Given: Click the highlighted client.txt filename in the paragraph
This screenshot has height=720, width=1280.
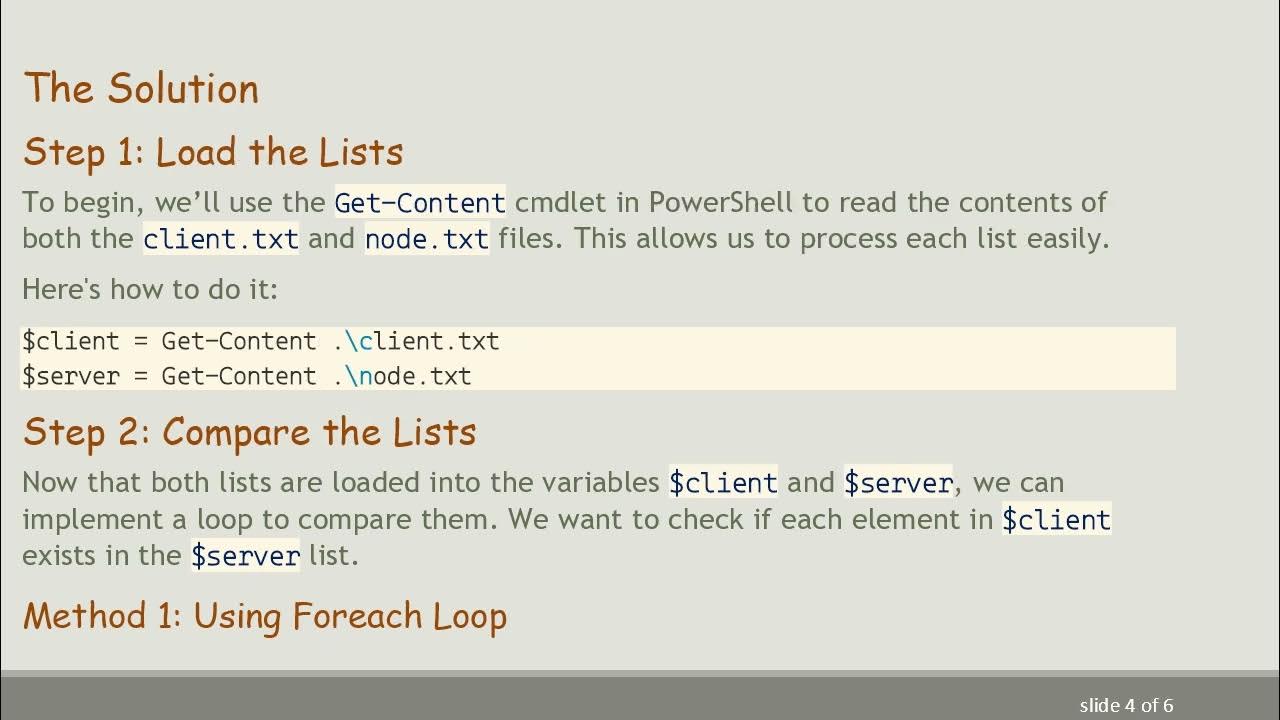Looking at the screenshot, I should (x=221, y=240).
